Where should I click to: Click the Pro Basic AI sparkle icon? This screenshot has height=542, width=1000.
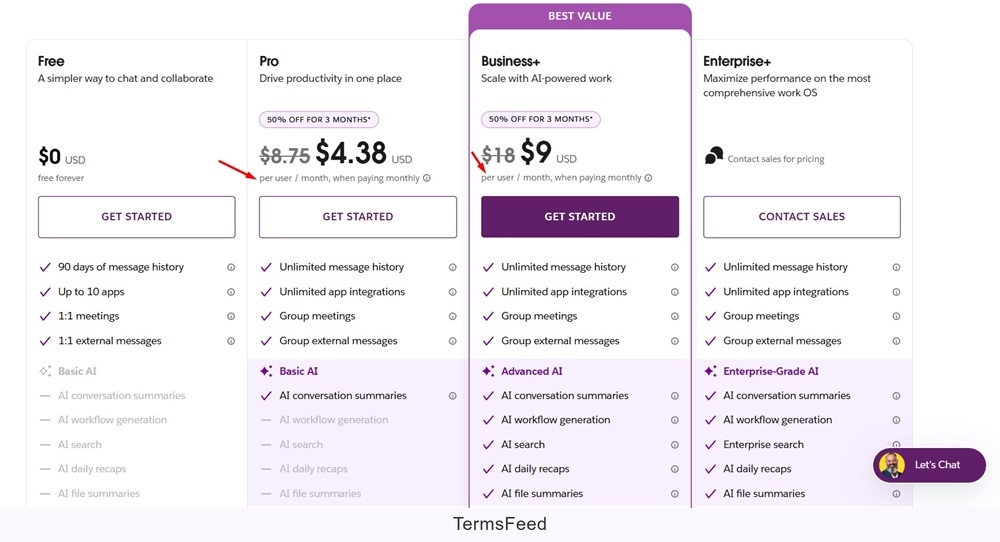[266, 371]
